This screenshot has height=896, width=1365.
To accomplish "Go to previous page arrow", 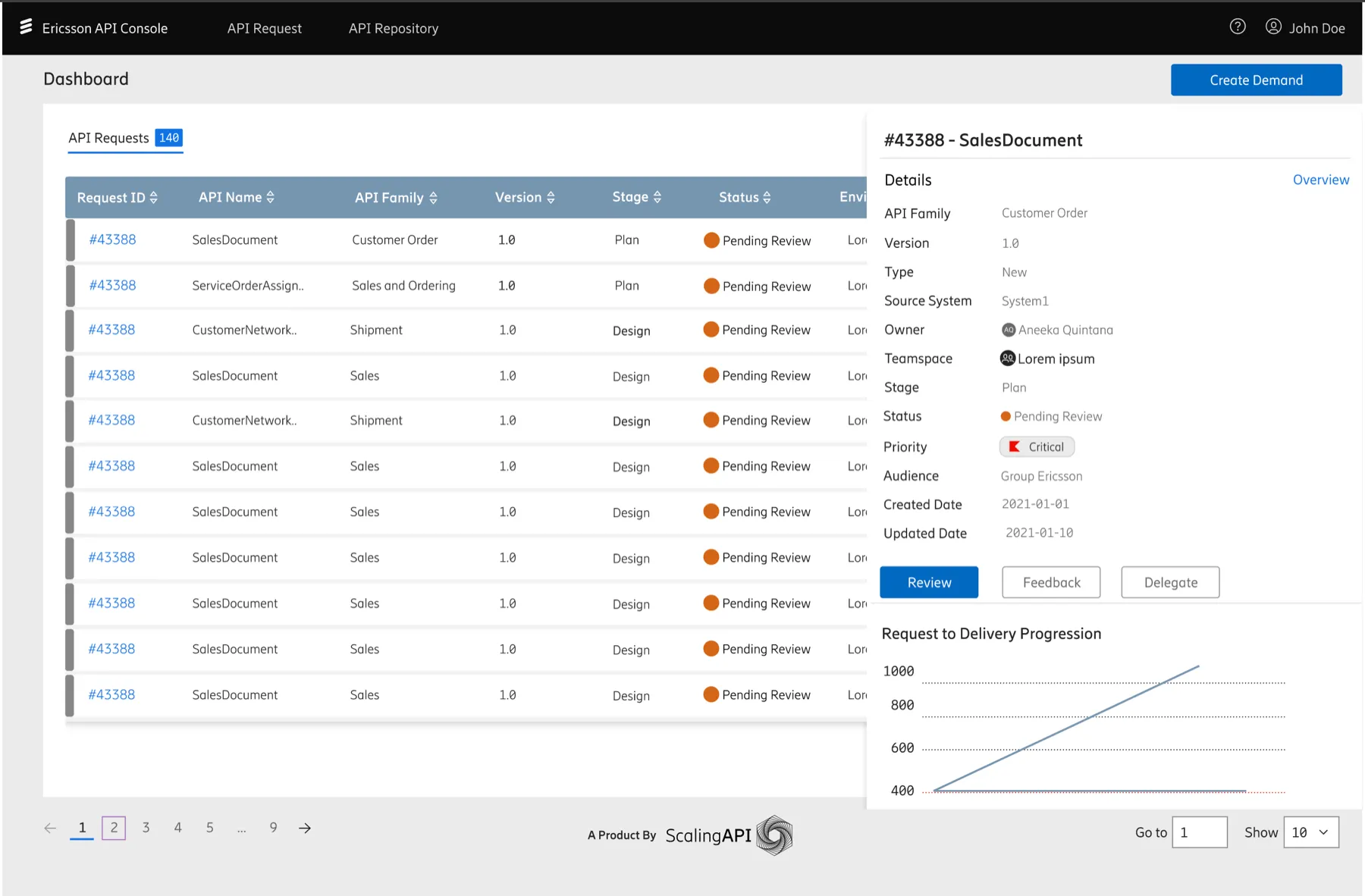I will coord(50,828).
